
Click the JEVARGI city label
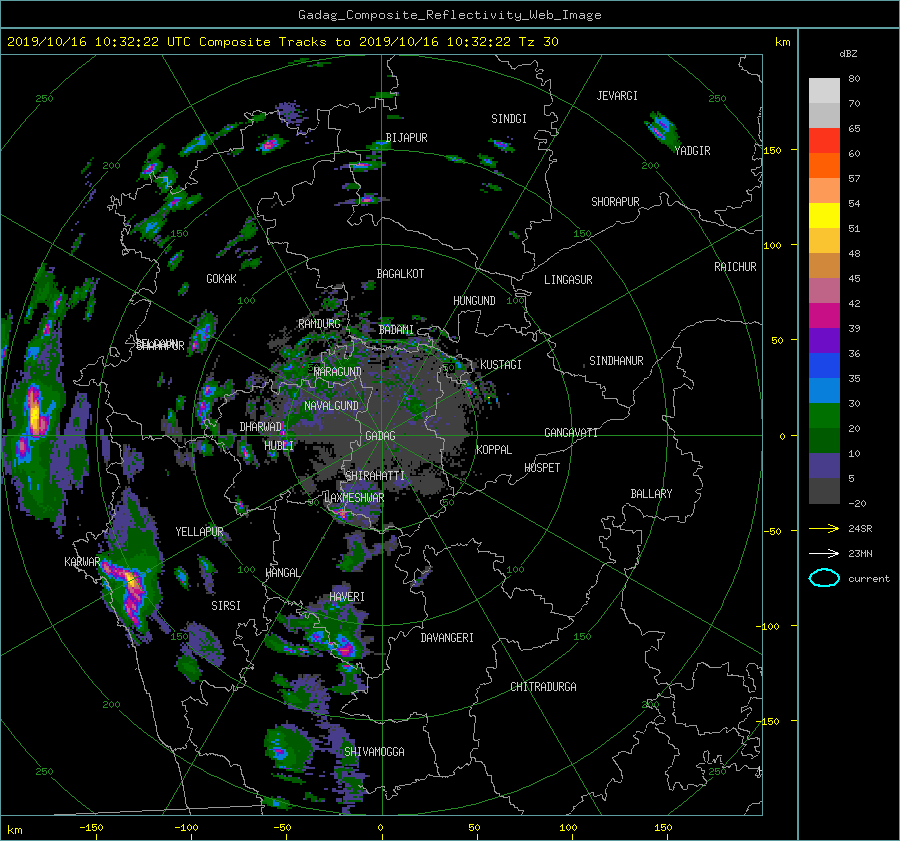tap(617, 96)
